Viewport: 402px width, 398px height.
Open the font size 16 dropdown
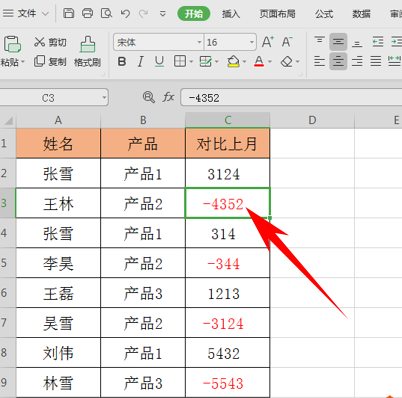pos(252,42)
